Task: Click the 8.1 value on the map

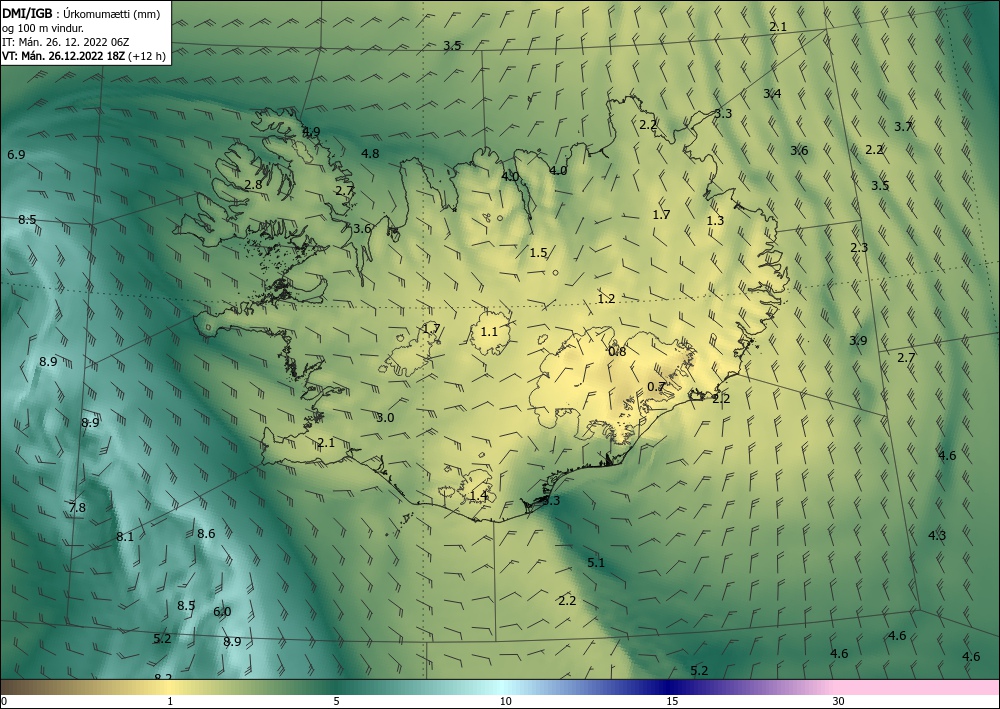Action: click(125, 537)
